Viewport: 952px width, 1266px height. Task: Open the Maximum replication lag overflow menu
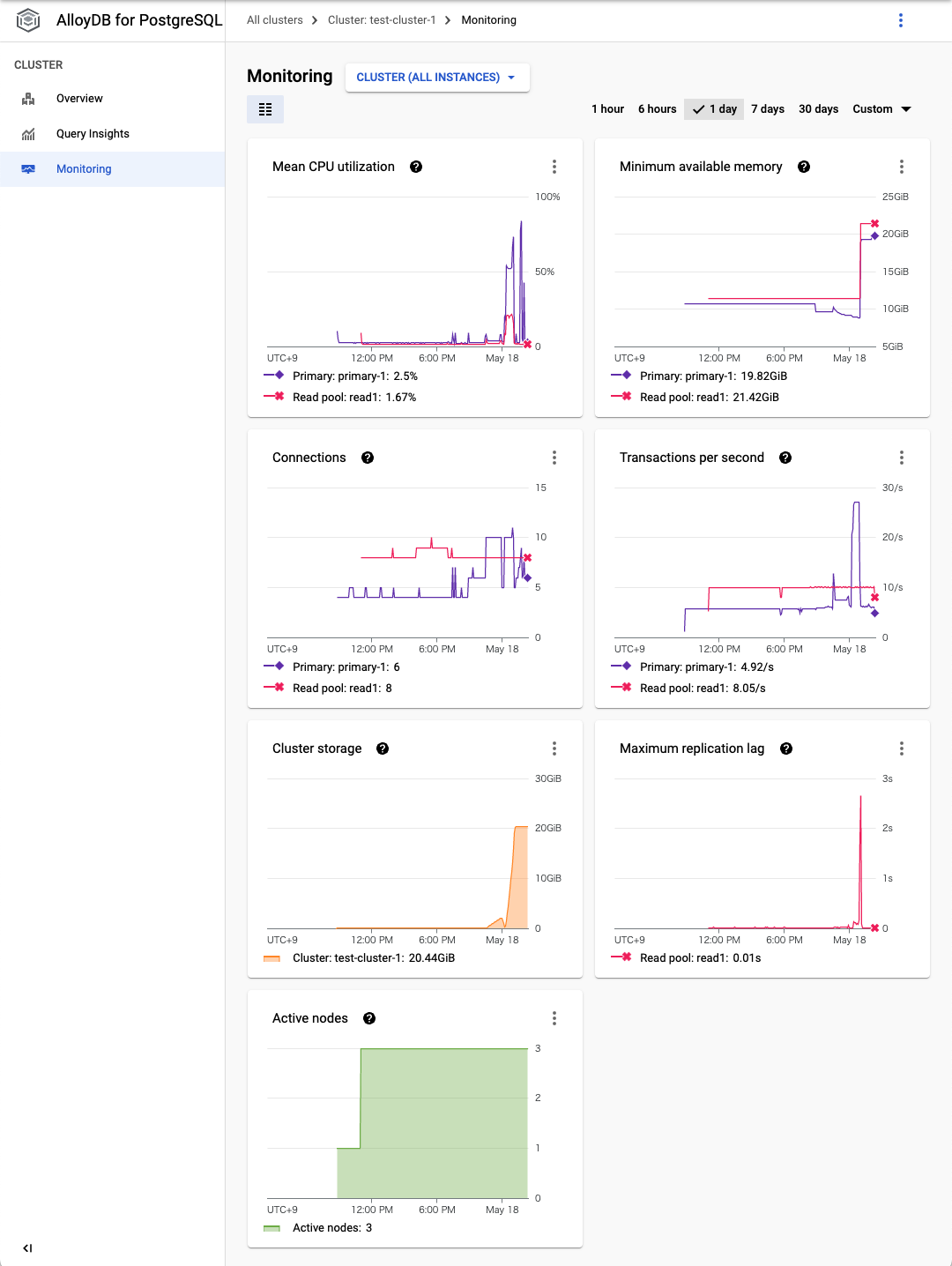[x=901, y=748]
